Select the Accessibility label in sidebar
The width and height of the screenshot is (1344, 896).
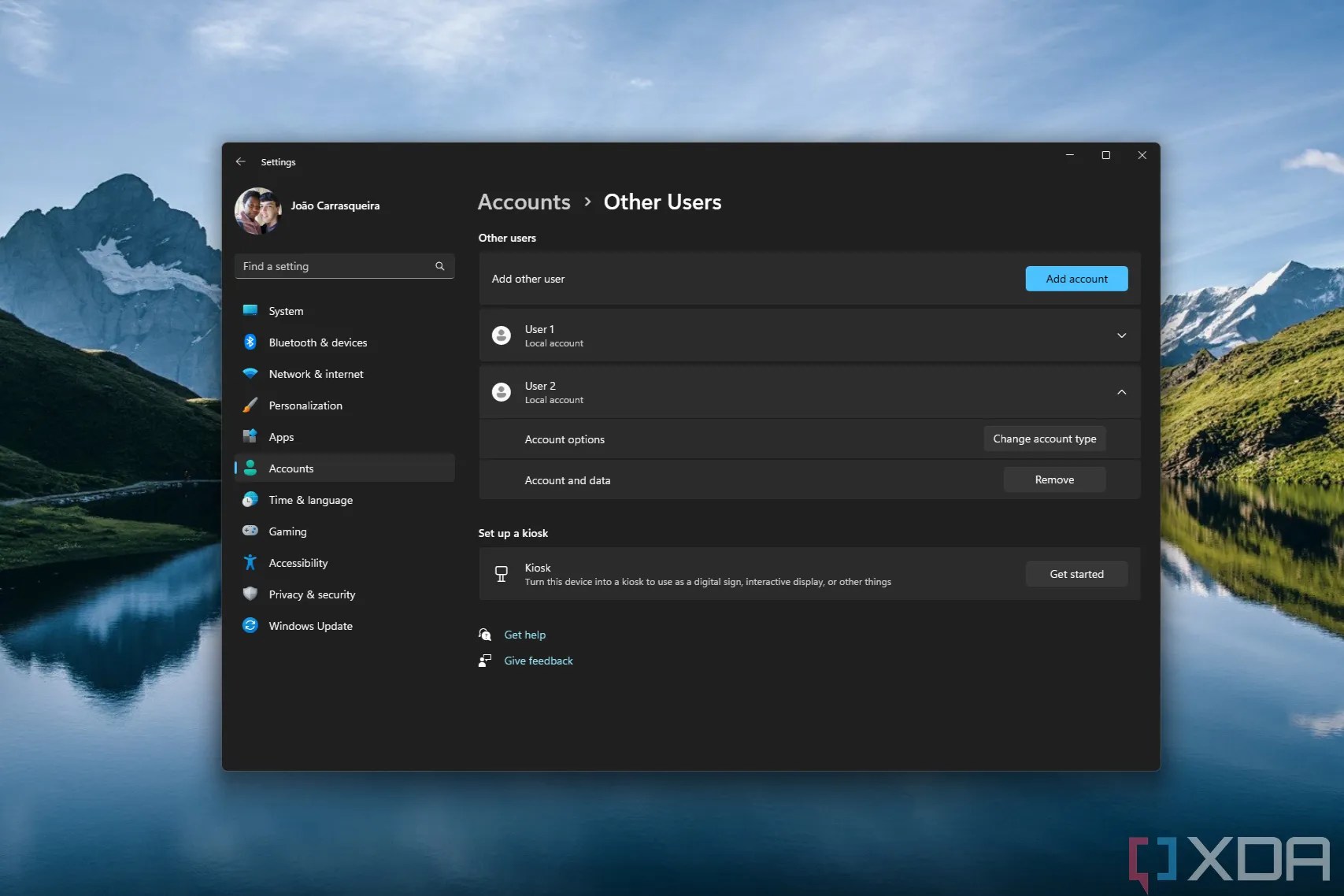[298, 563]
